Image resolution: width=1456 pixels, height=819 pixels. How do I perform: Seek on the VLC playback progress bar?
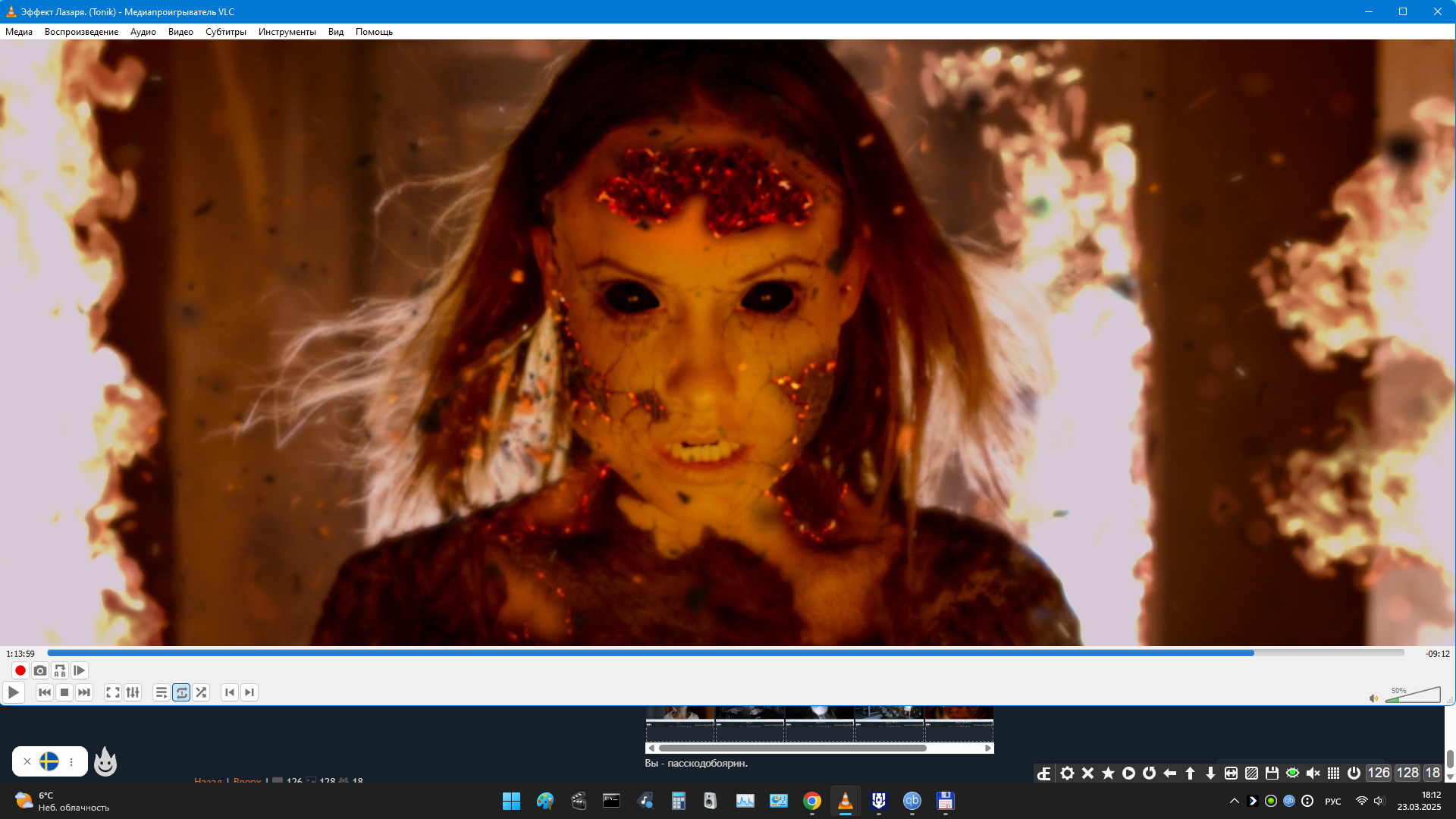coord(726,653)
